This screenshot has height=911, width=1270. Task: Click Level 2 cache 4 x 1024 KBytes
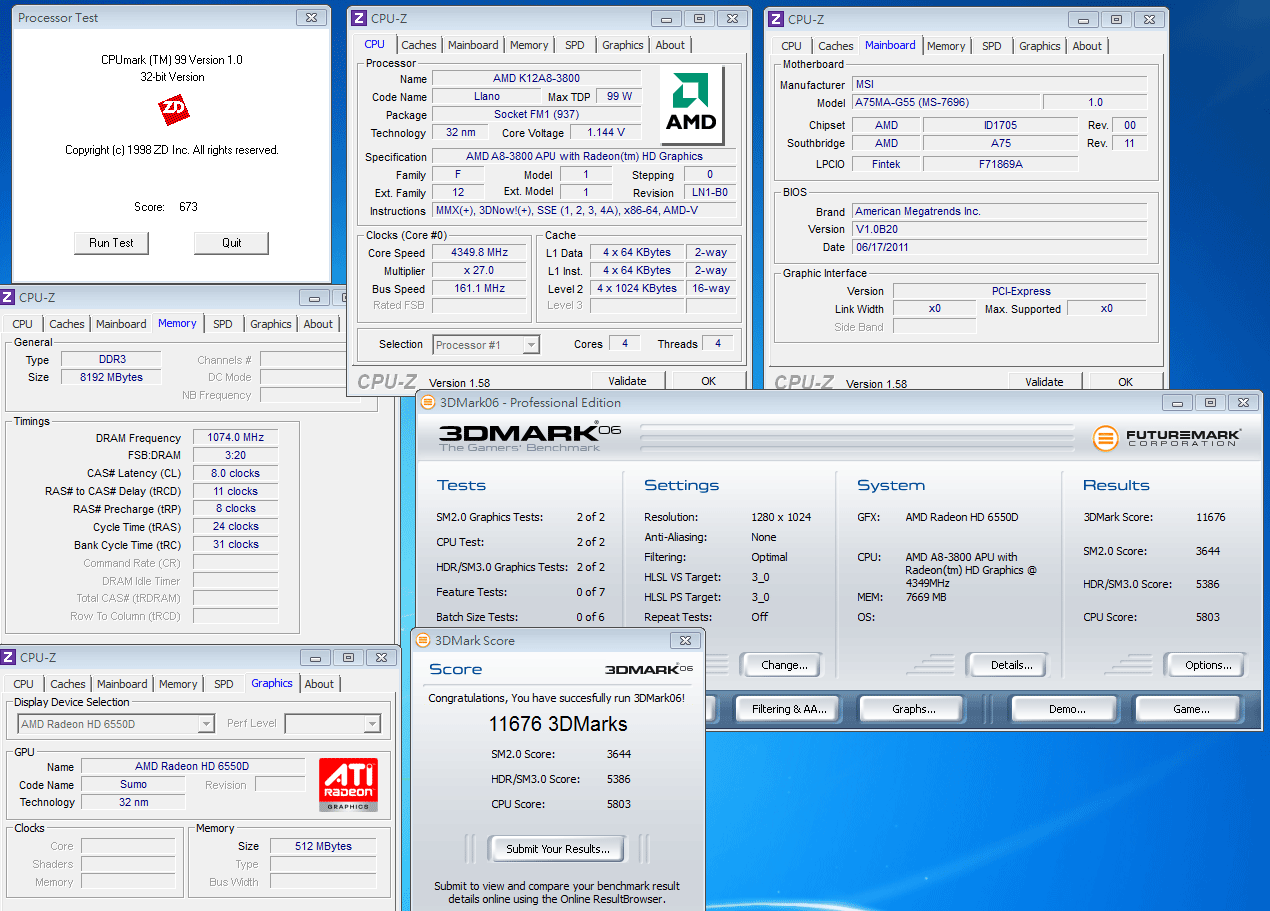pos(639,289)
